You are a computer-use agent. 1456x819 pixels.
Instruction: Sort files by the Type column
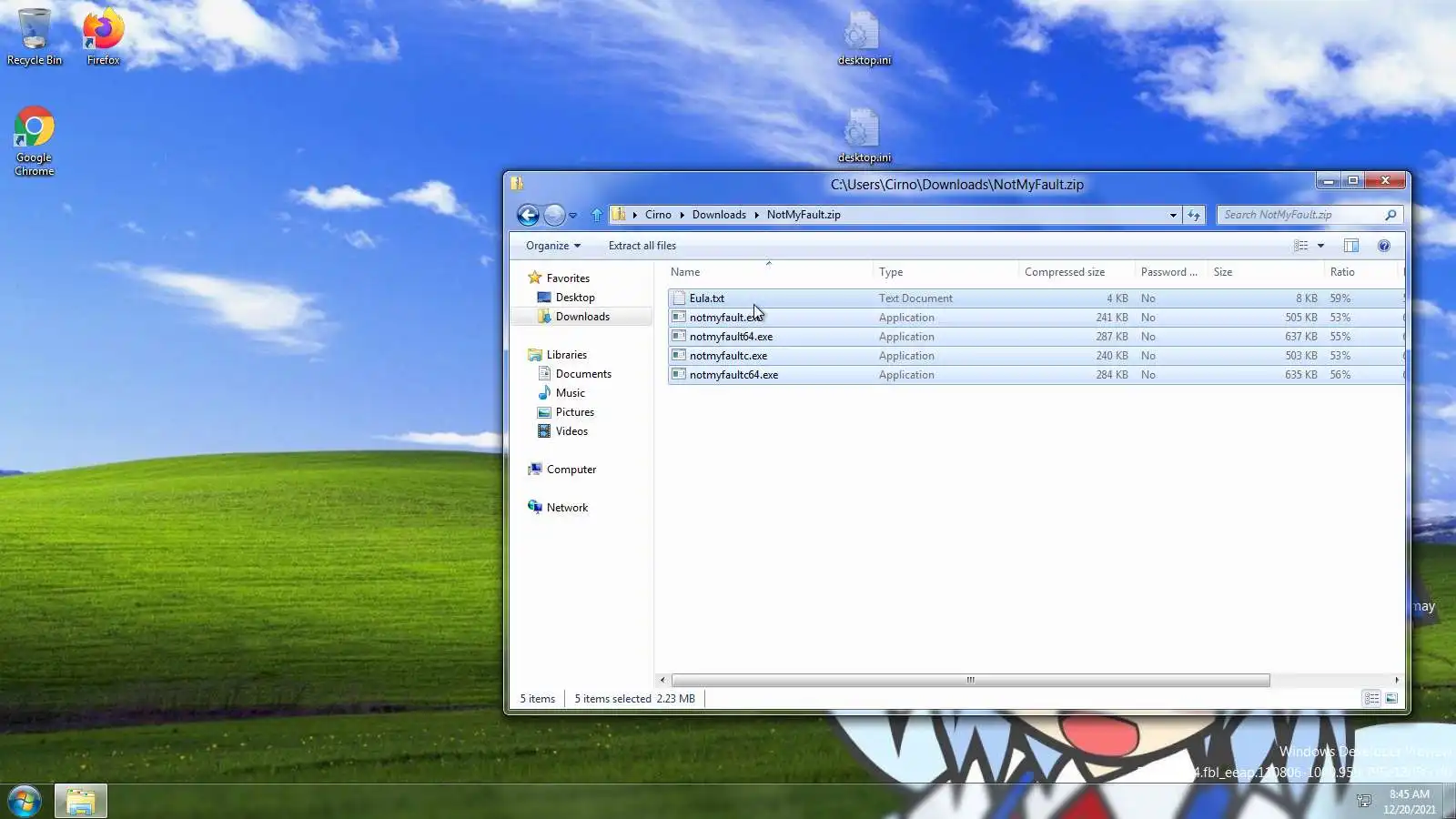(946, 272)
